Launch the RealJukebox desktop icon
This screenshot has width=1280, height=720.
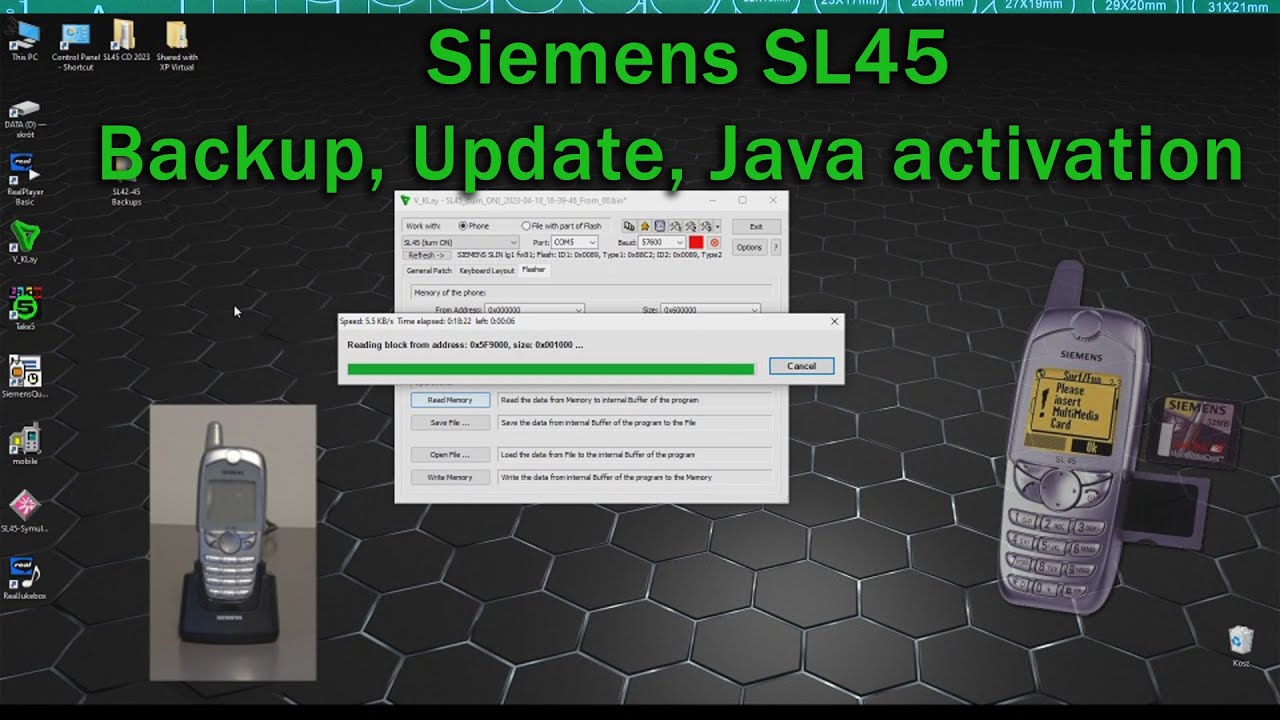point(24,579)
